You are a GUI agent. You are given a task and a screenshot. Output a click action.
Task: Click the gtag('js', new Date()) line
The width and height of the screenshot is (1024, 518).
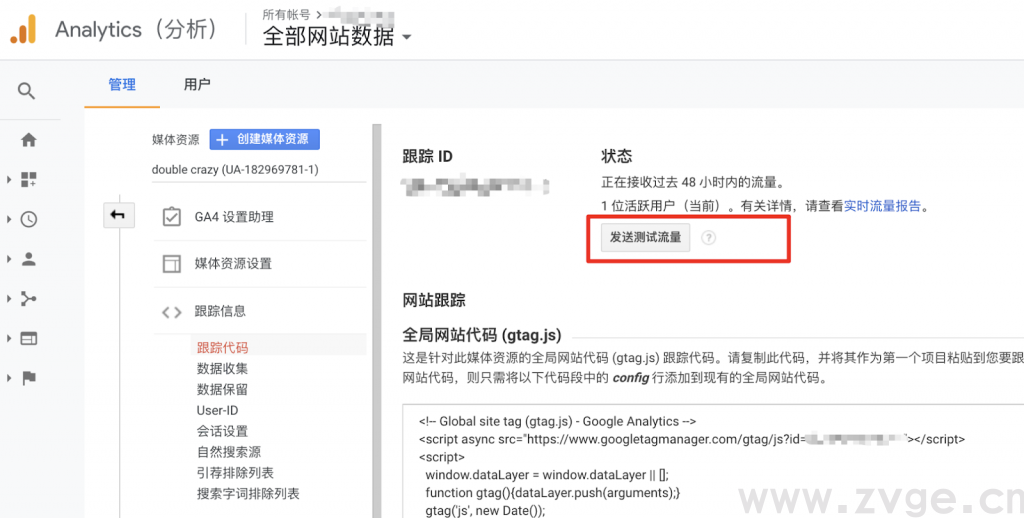[x=485, y=510]
